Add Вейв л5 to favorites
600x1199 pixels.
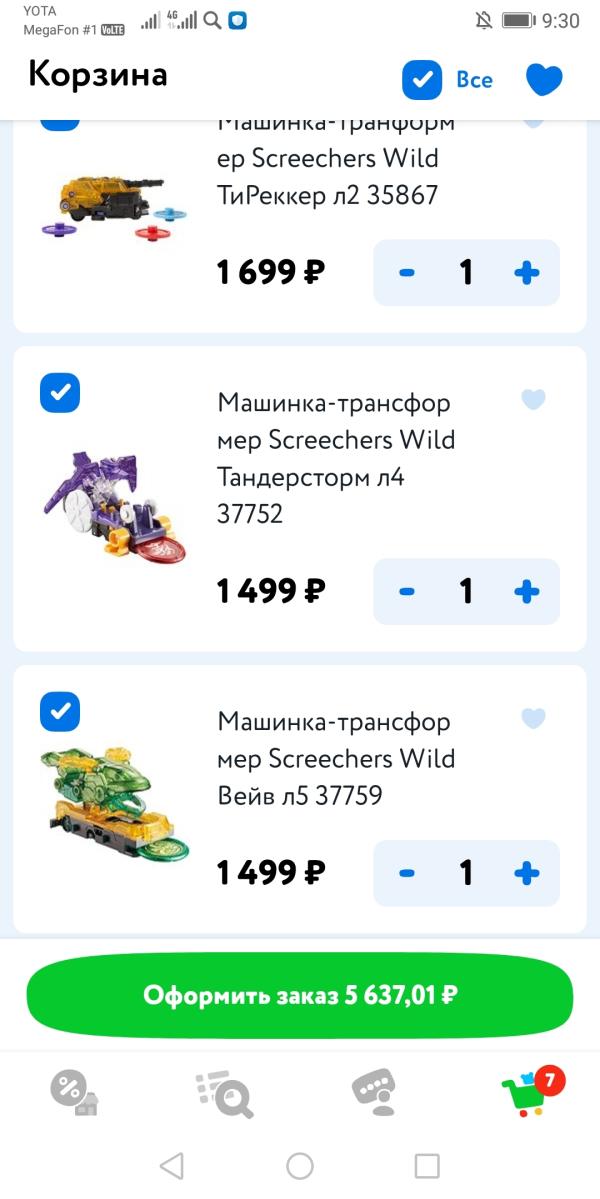tap(534, 718)
